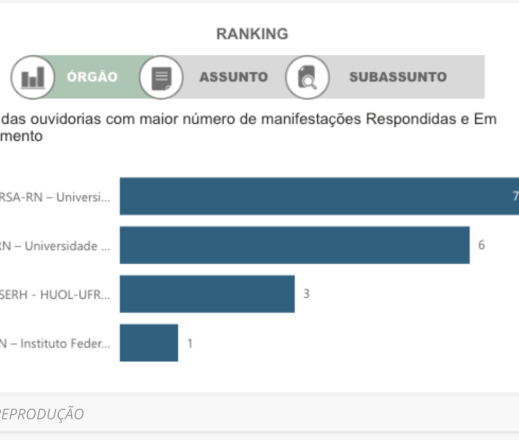
Task: Click the UFERSA-RN – Universi... axis label
Action: coord(55,197)
